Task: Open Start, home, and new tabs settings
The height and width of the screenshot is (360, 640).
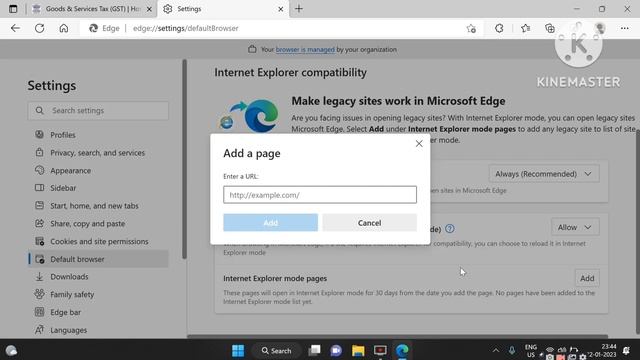Action: coord(98,206)
